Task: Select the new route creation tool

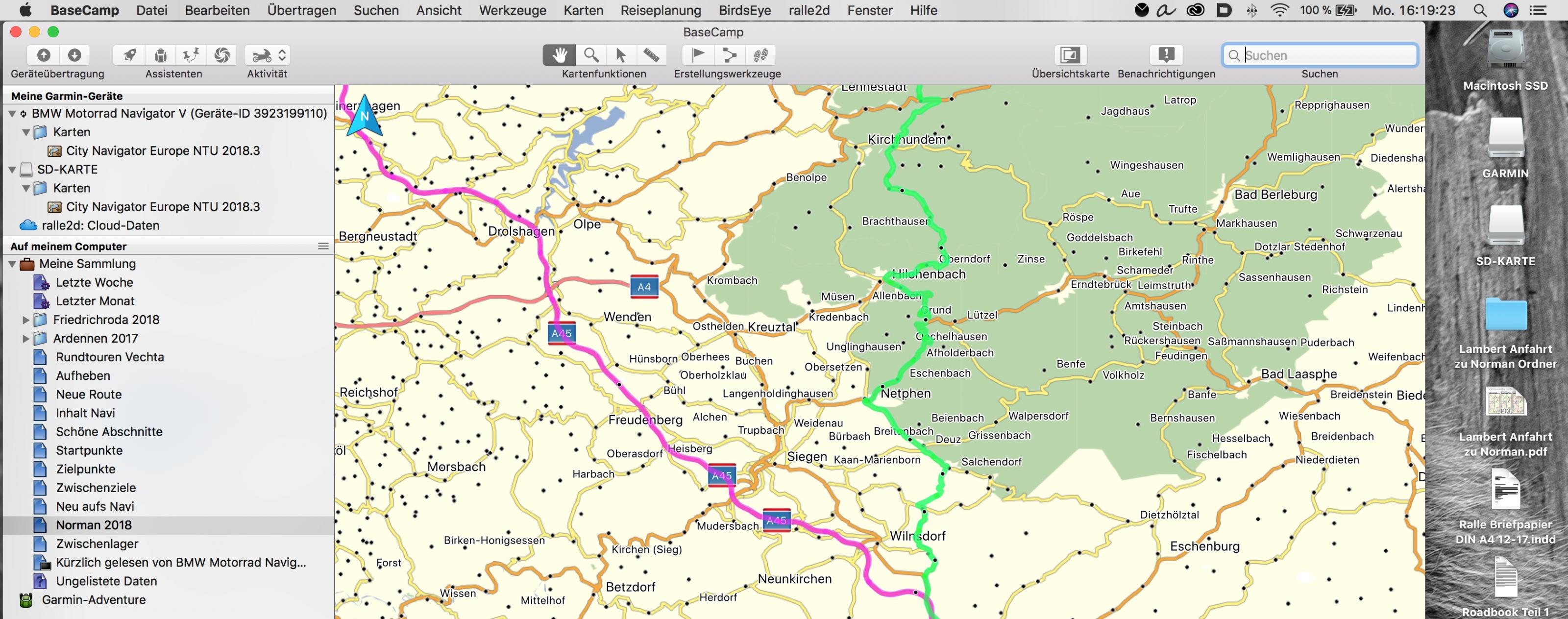Action: coord(729,55)
